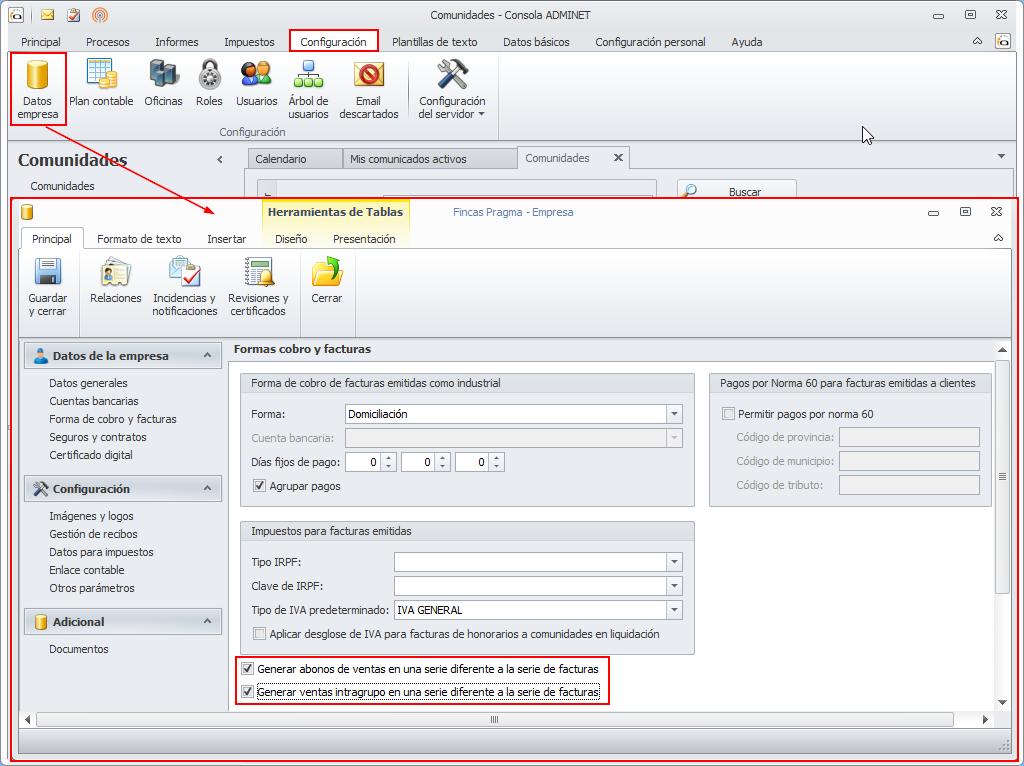The height and width of the screenshot is (766, 1024).
Task: Switch to the Diseño tab
Action: [291, 239]
